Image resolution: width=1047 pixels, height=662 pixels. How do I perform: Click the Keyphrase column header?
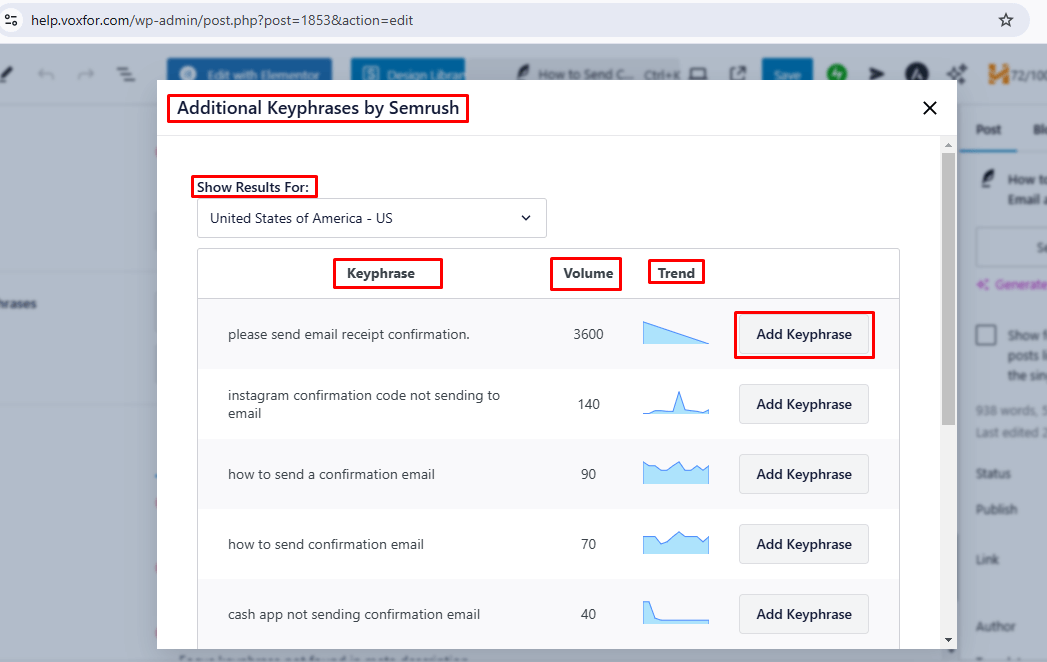pos(381,273)
